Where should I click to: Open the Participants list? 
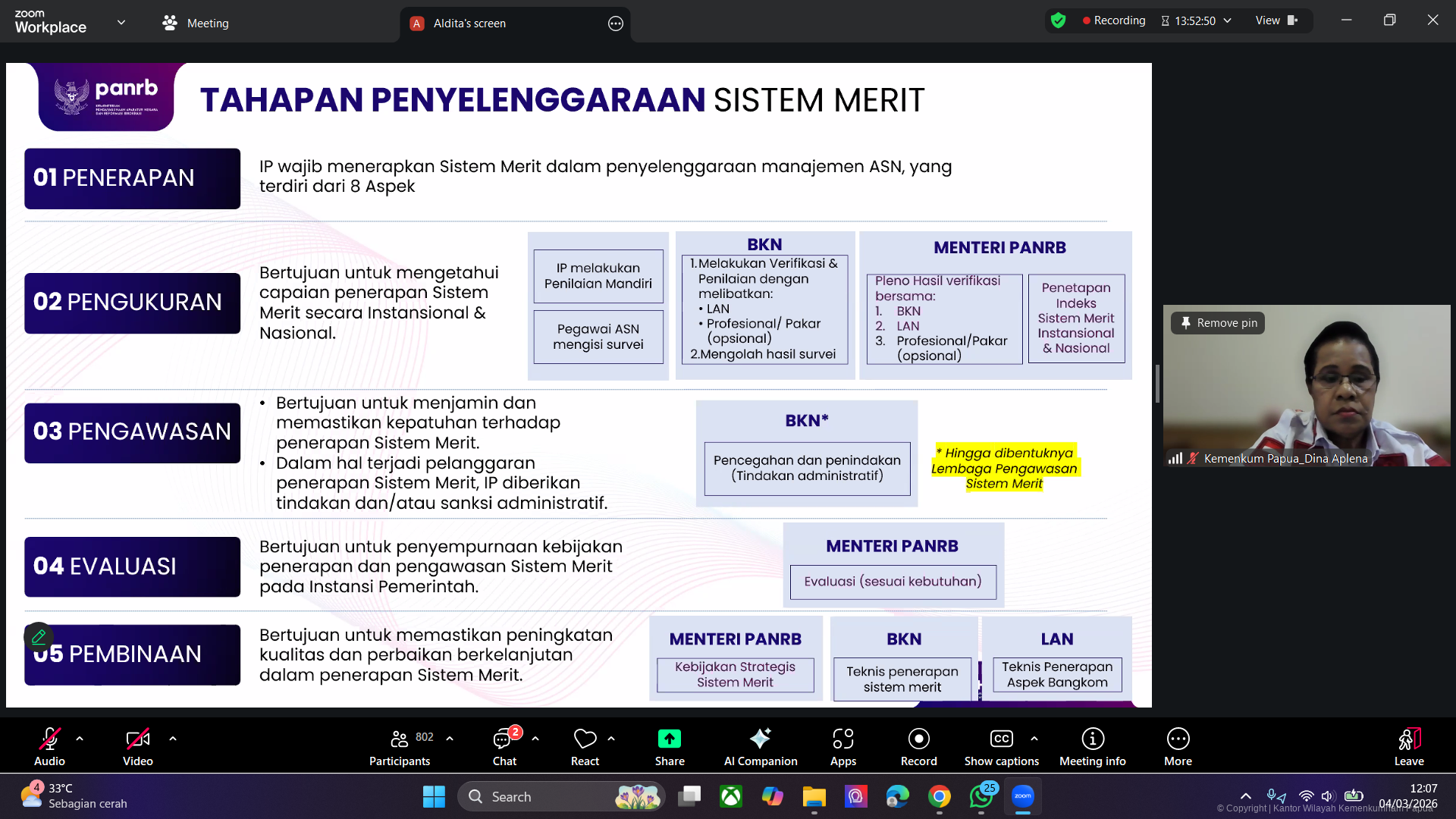[x=399, y=745]
